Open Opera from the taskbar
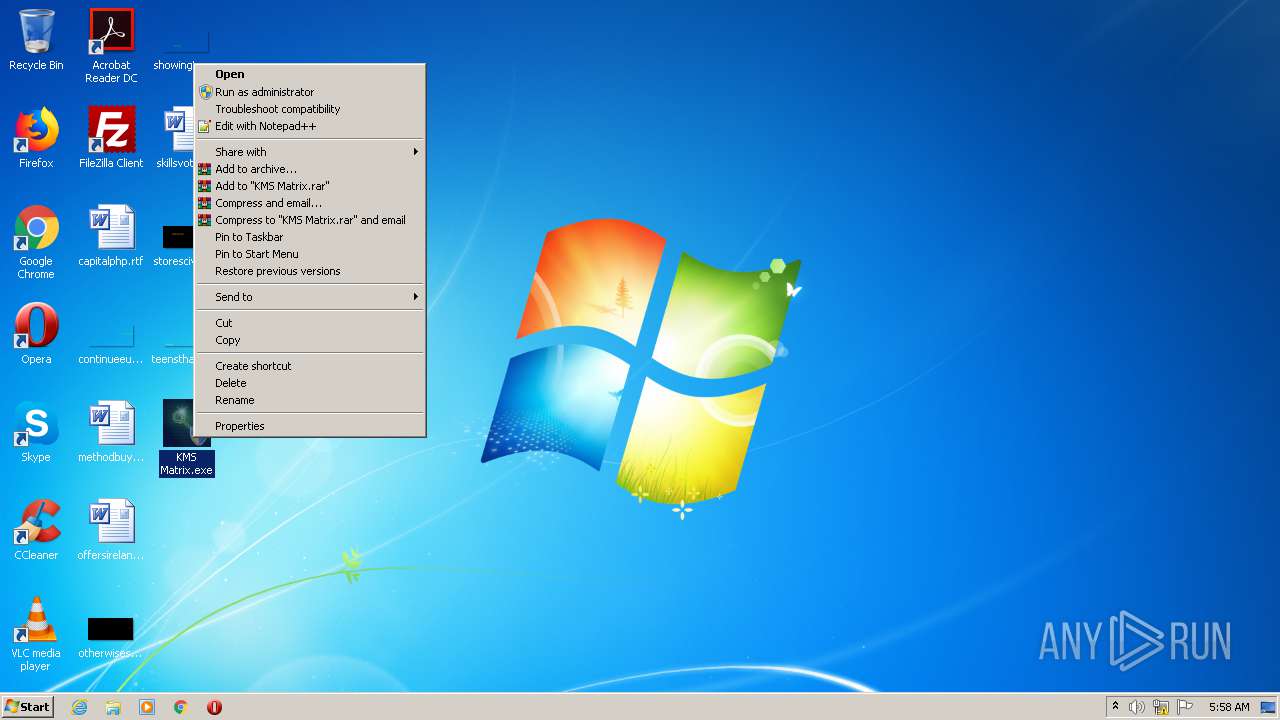 214,707
